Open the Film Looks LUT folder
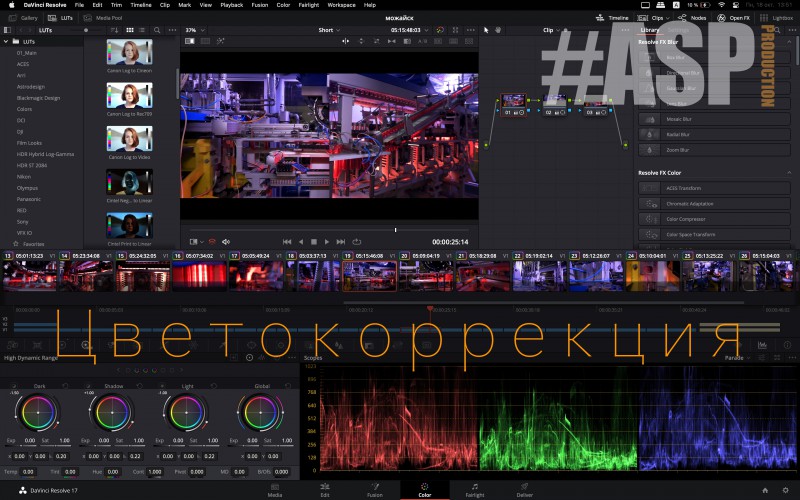800x500 pixels. tap(29, 143)
